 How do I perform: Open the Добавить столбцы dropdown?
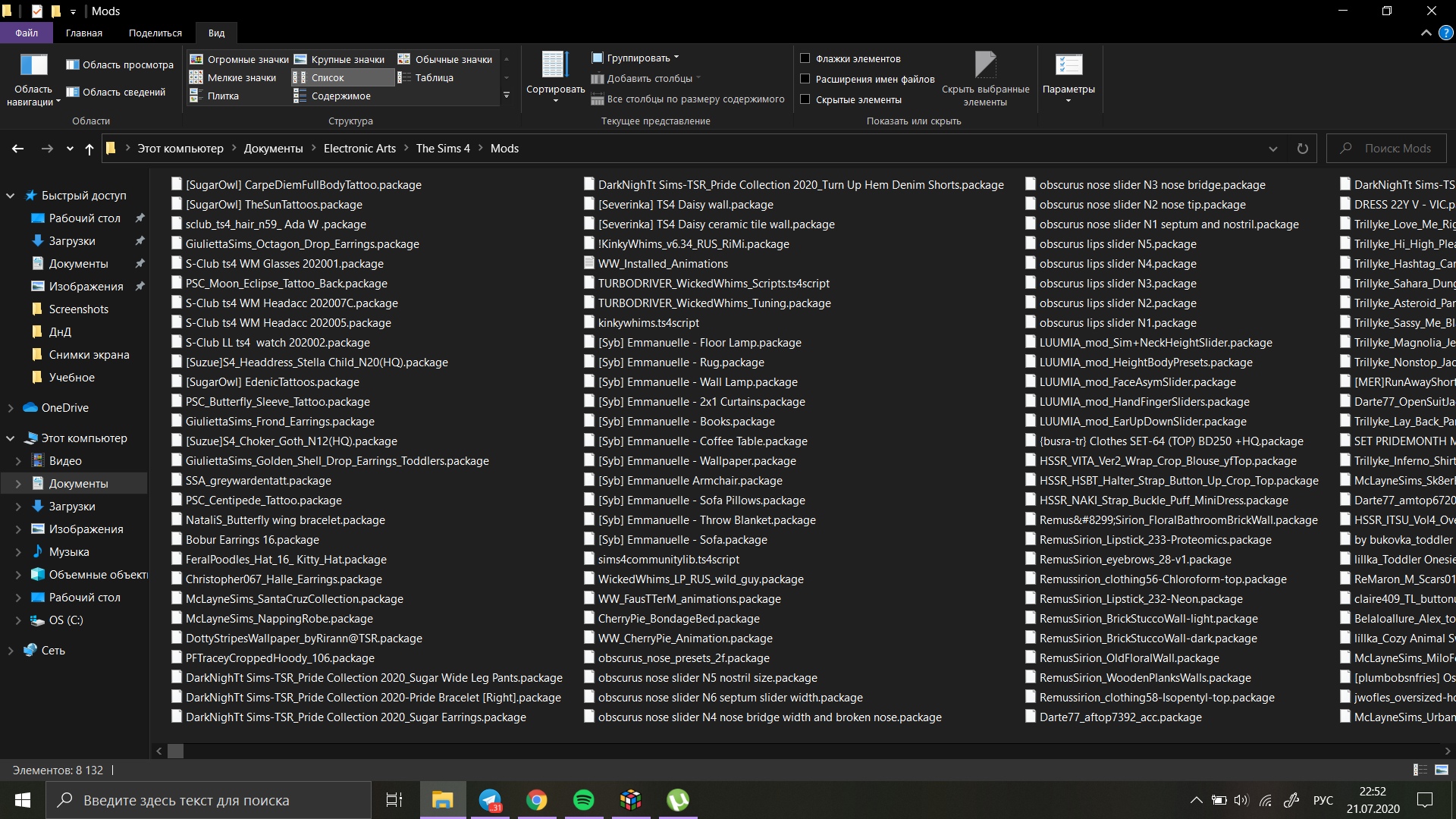click(645, 78)
